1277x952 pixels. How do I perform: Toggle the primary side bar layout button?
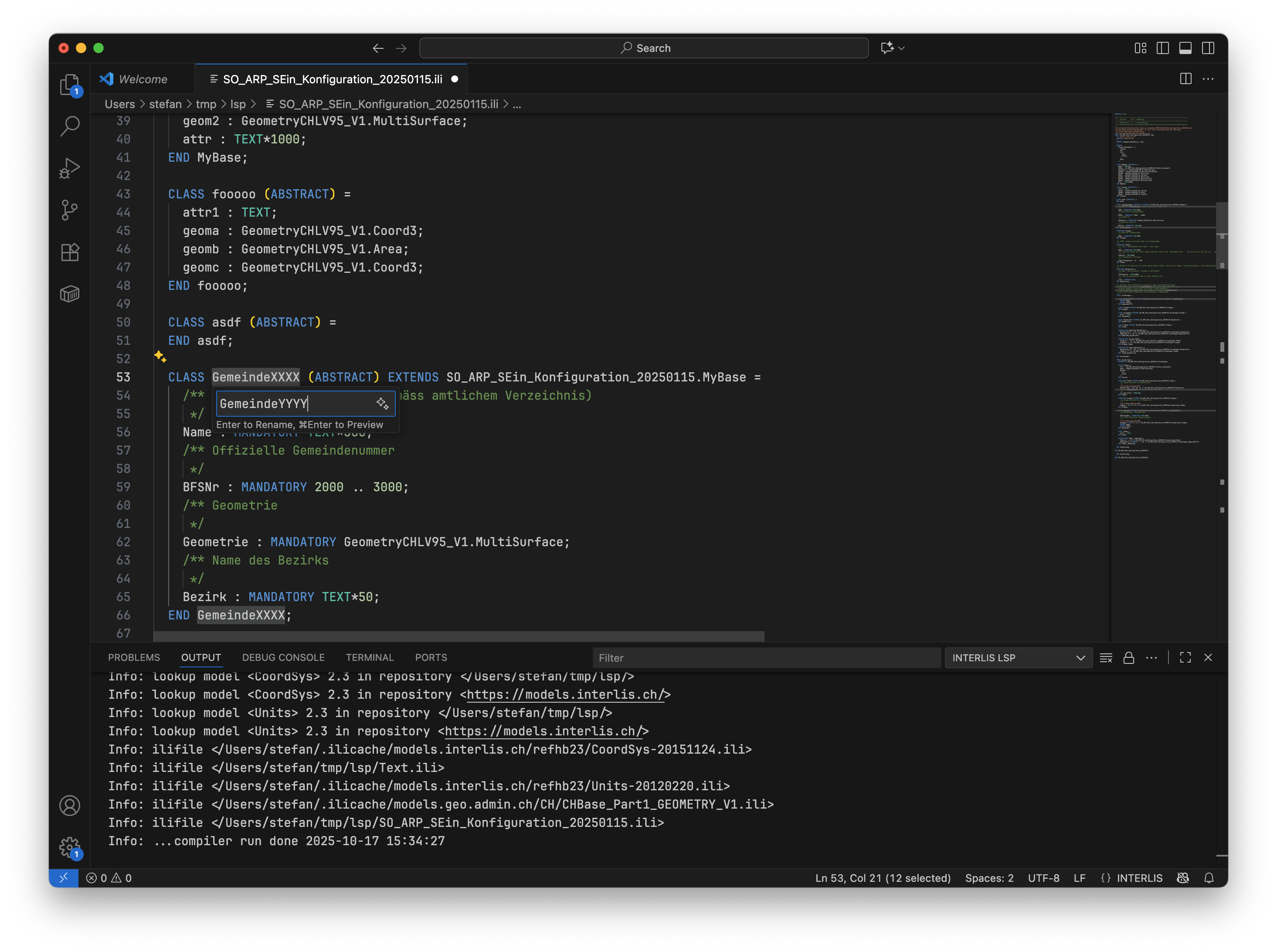1162,48
